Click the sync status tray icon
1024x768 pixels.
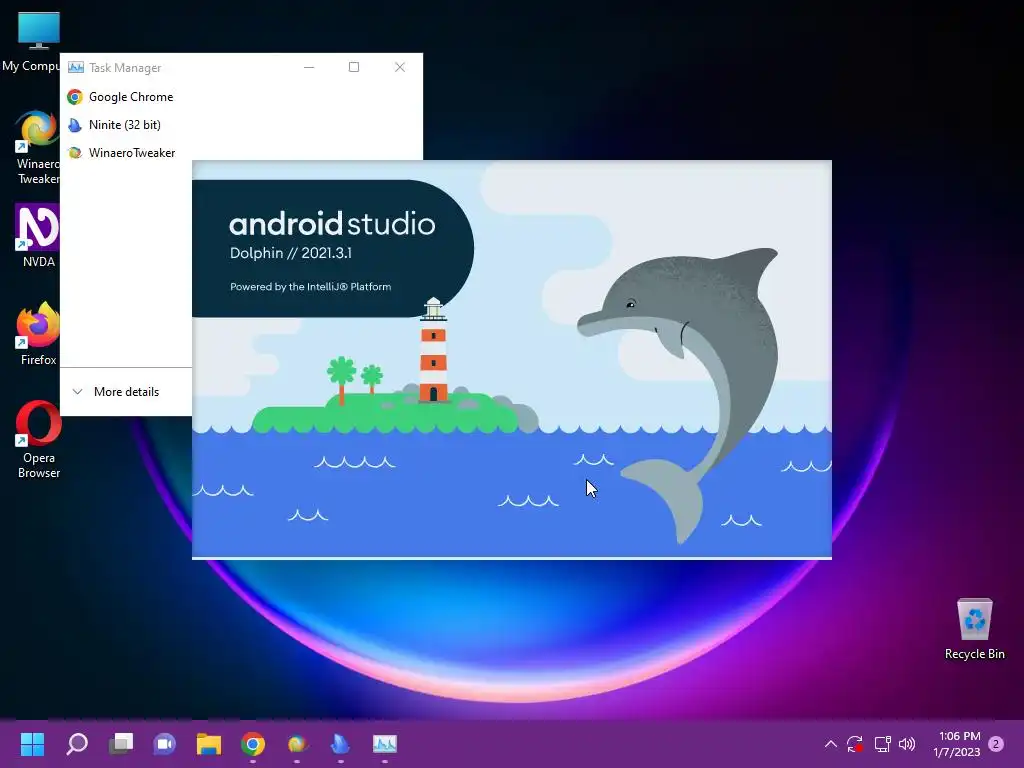[x=855, y=744]
